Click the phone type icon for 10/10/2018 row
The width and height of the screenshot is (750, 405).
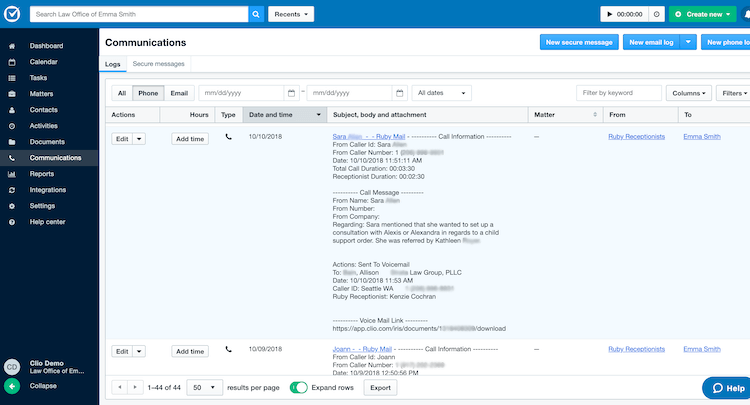(x=229, y=137)
